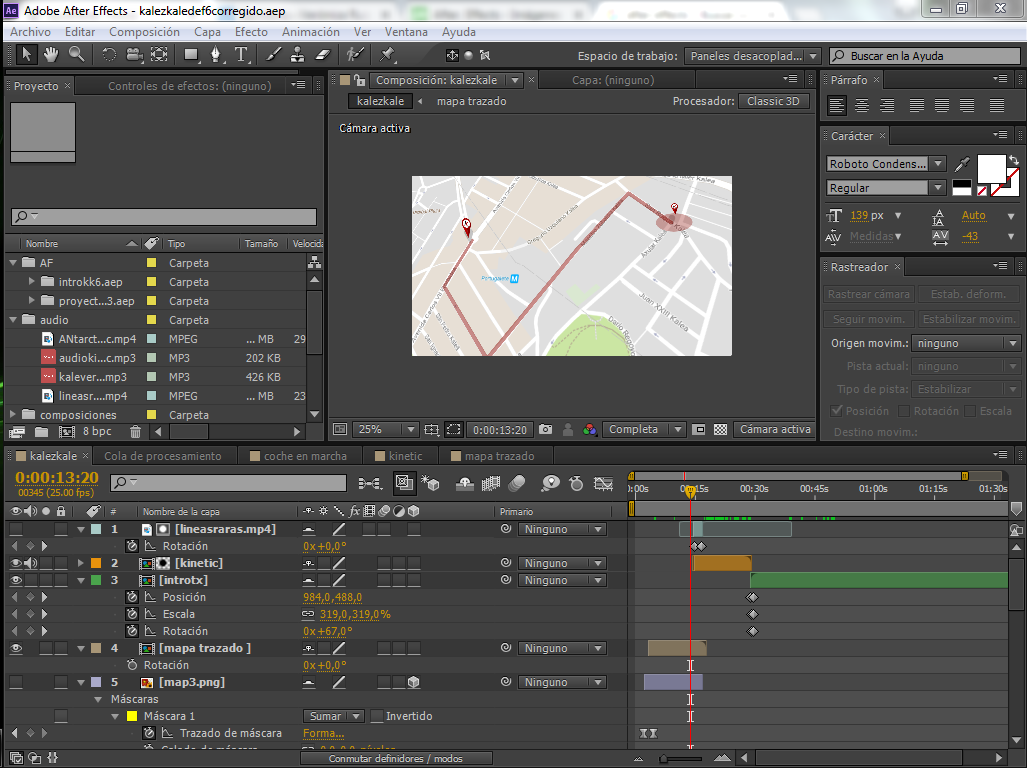Open the magnification dropdown showing 25%
Image resolution: width=1027 pixels, height=768 pixels.
coord(387,430)
